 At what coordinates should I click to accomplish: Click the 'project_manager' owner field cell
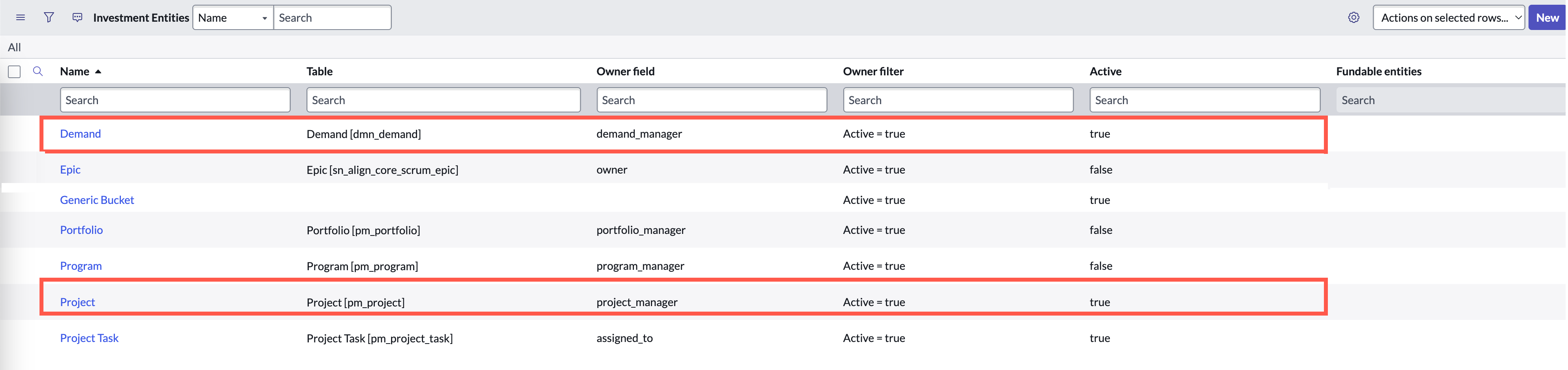point(637,303)
